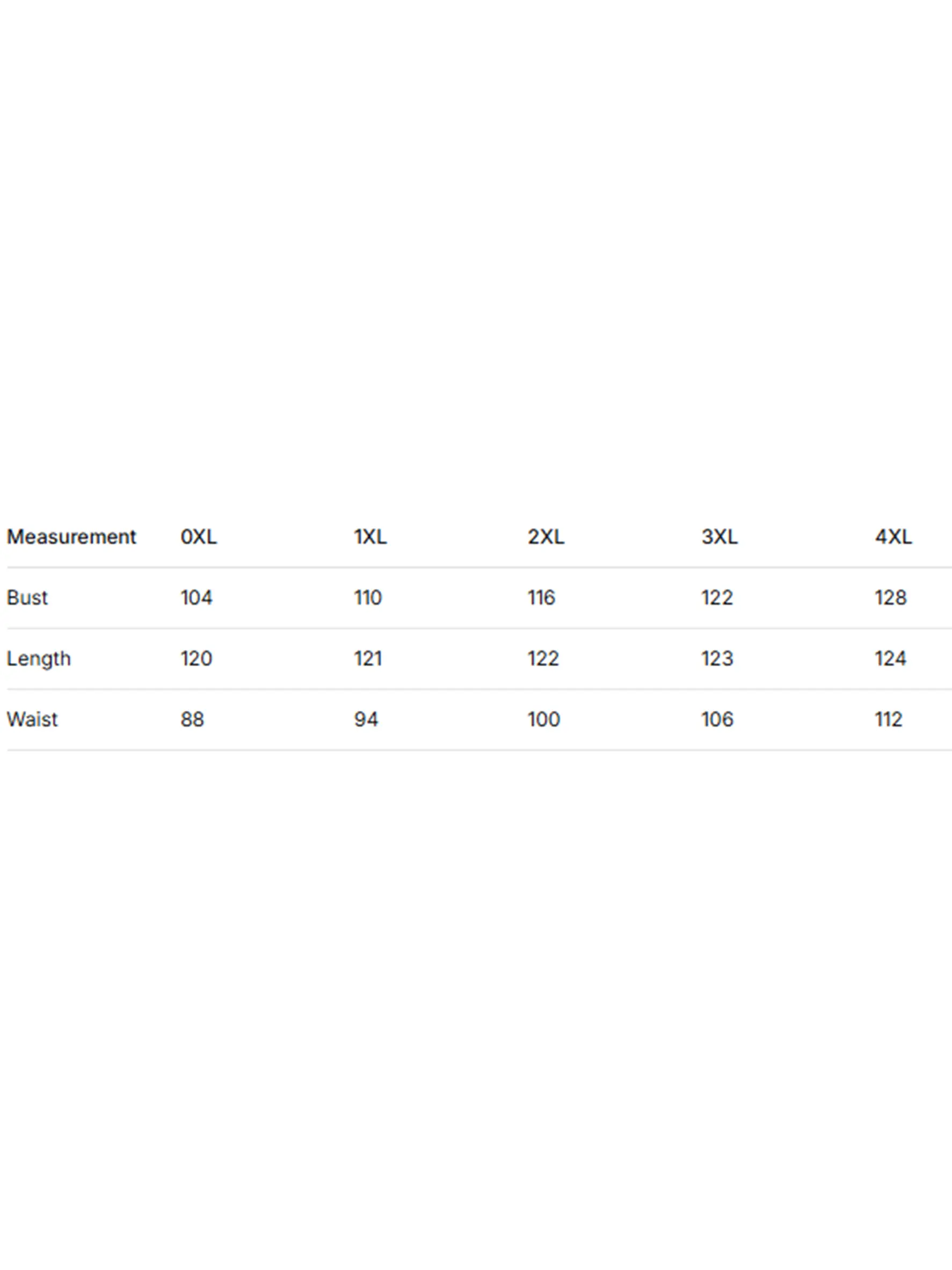Select the Waist value 100 for 2XL
This screenshot has width=952, height=1270.
pyautogui.click(x=543, y=719)
